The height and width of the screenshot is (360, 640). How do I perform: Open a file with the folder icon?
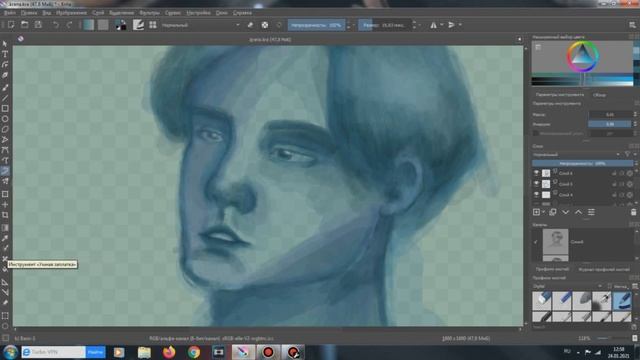(24, 25)
